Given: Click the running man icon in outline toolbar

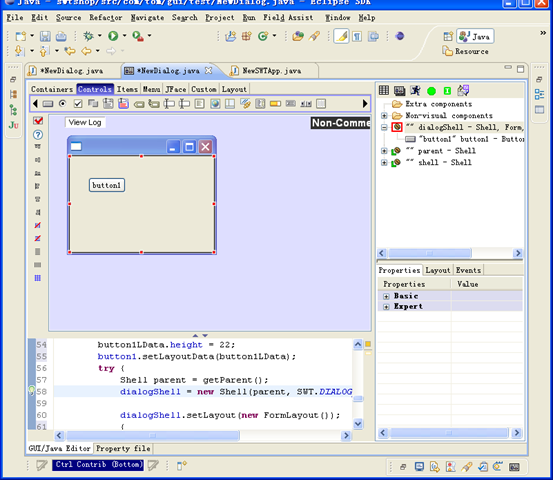Looking at the screenshot, I should [415, 91].
